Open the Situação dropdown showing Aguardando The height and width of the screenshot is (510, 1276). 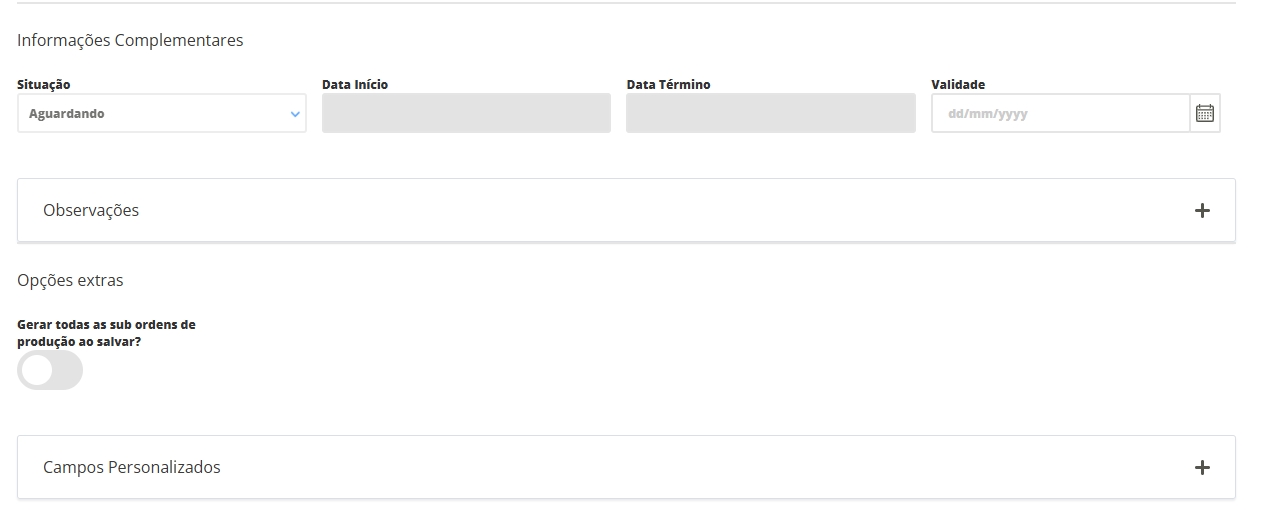[x=160, y=114]
